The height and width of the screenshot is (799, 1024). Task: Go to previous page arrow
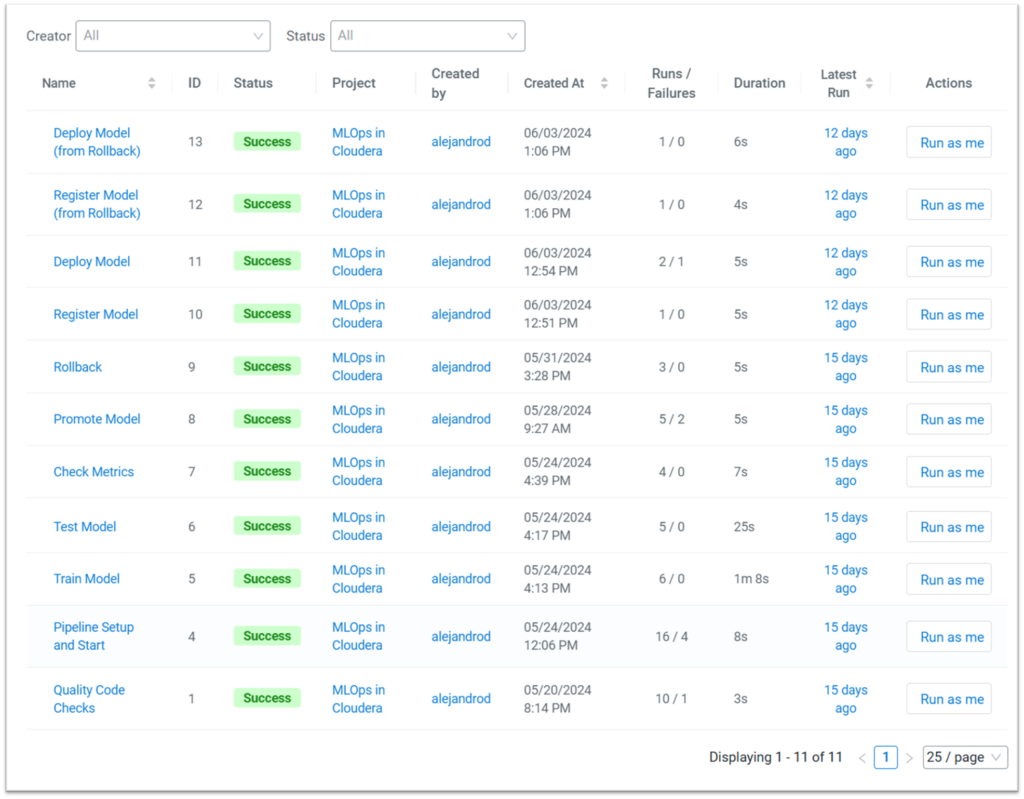tap(862, 758)
